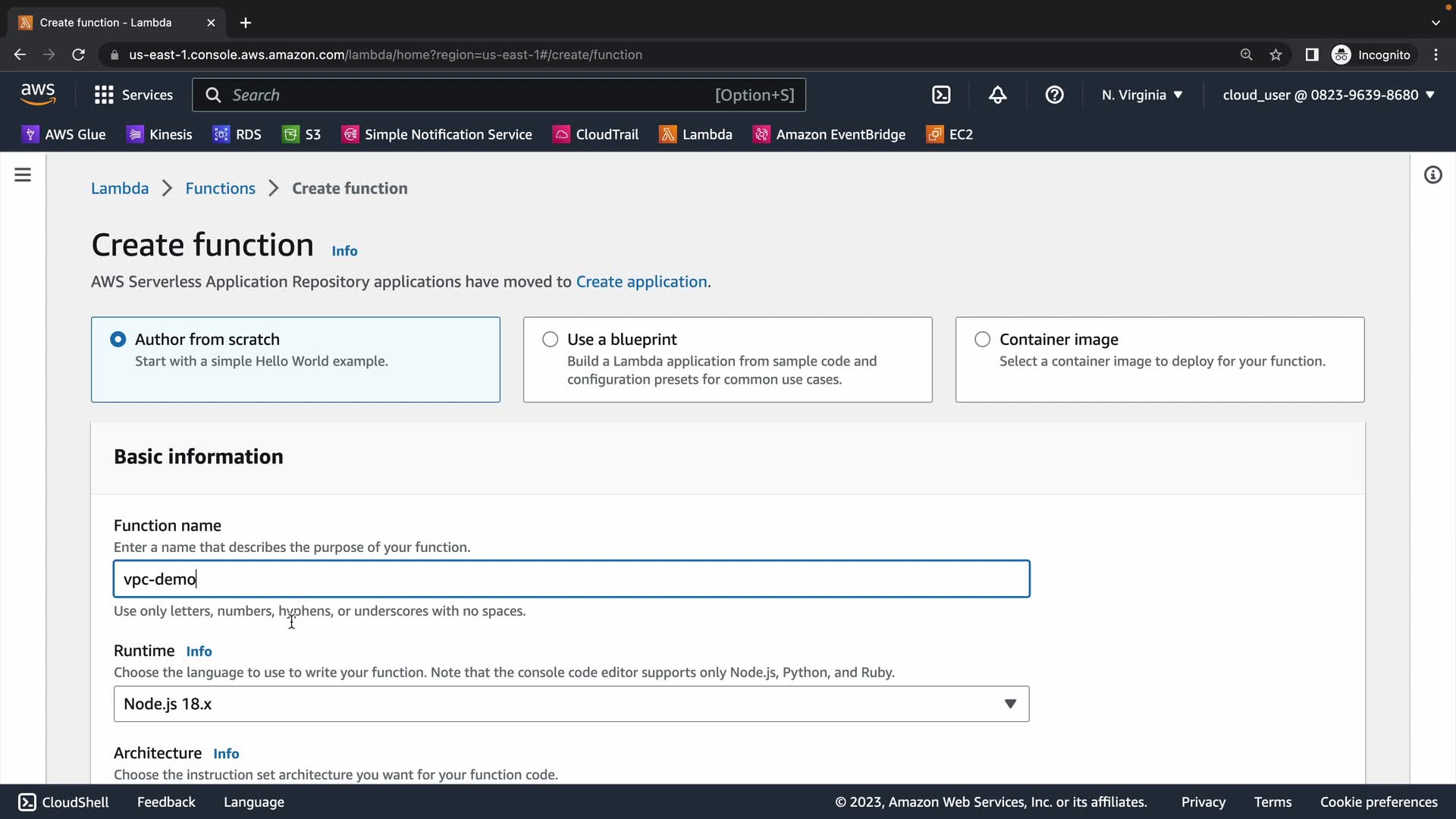Open the Amazon EventBridge shortcut
The width and height of the screenshot is (1456, 819).
tap(829, 134)
